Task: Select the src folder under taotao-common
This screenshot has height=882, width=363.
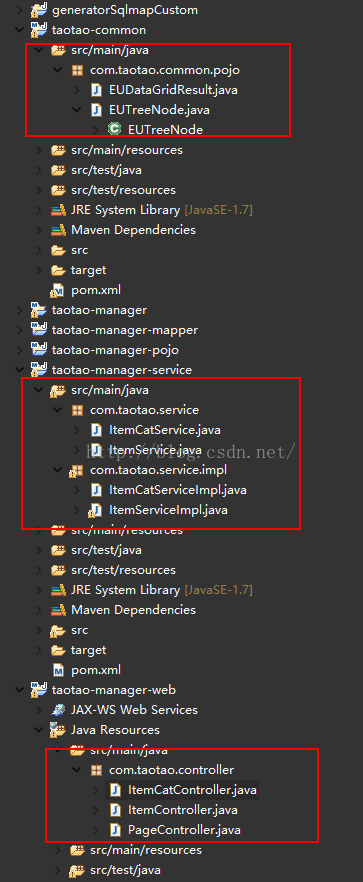Action: coord(79,250)
